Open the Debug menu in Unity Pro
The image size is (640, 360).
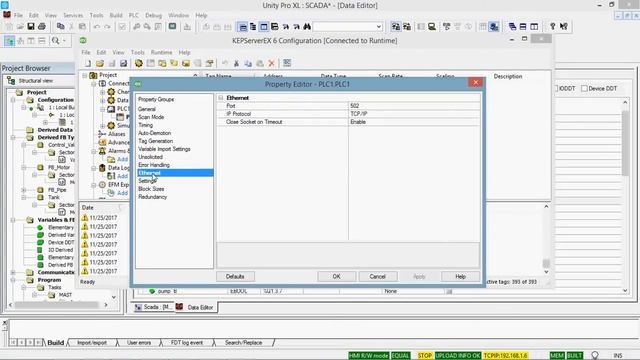click(153, 15)
